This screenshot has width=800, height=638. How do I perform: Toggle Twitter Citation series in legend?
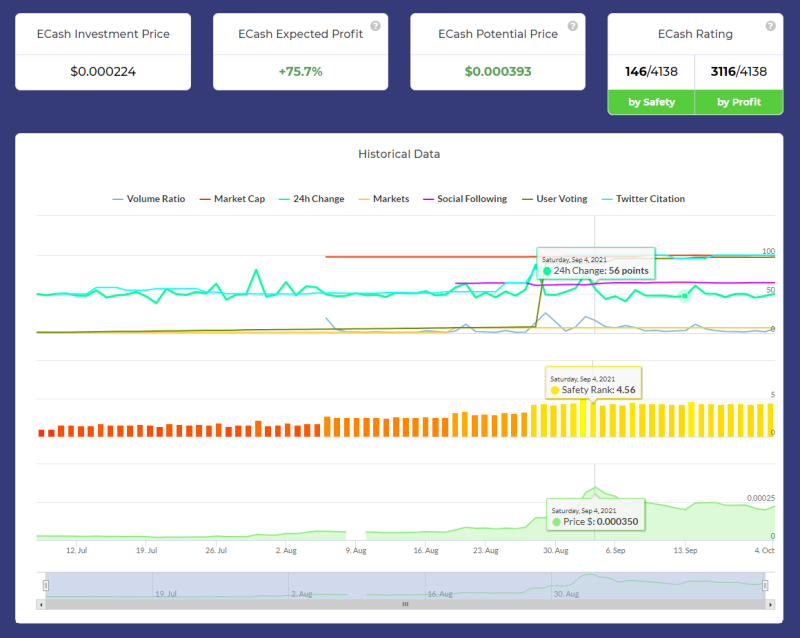tap(643, 199)
